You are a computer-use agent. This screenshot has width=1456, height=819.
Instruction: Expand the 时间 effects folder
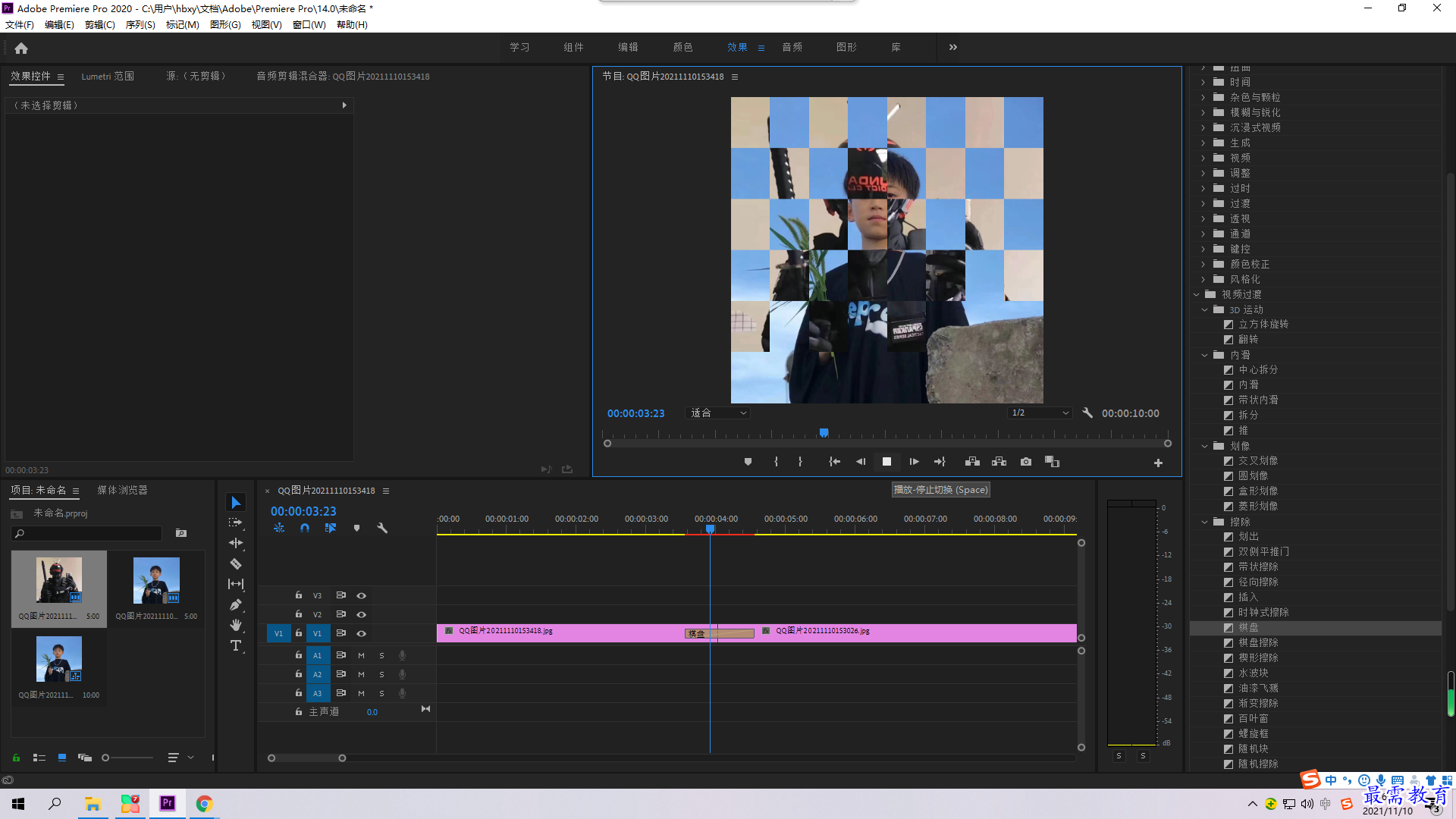pyautogui.click(x=1203, y=82)
